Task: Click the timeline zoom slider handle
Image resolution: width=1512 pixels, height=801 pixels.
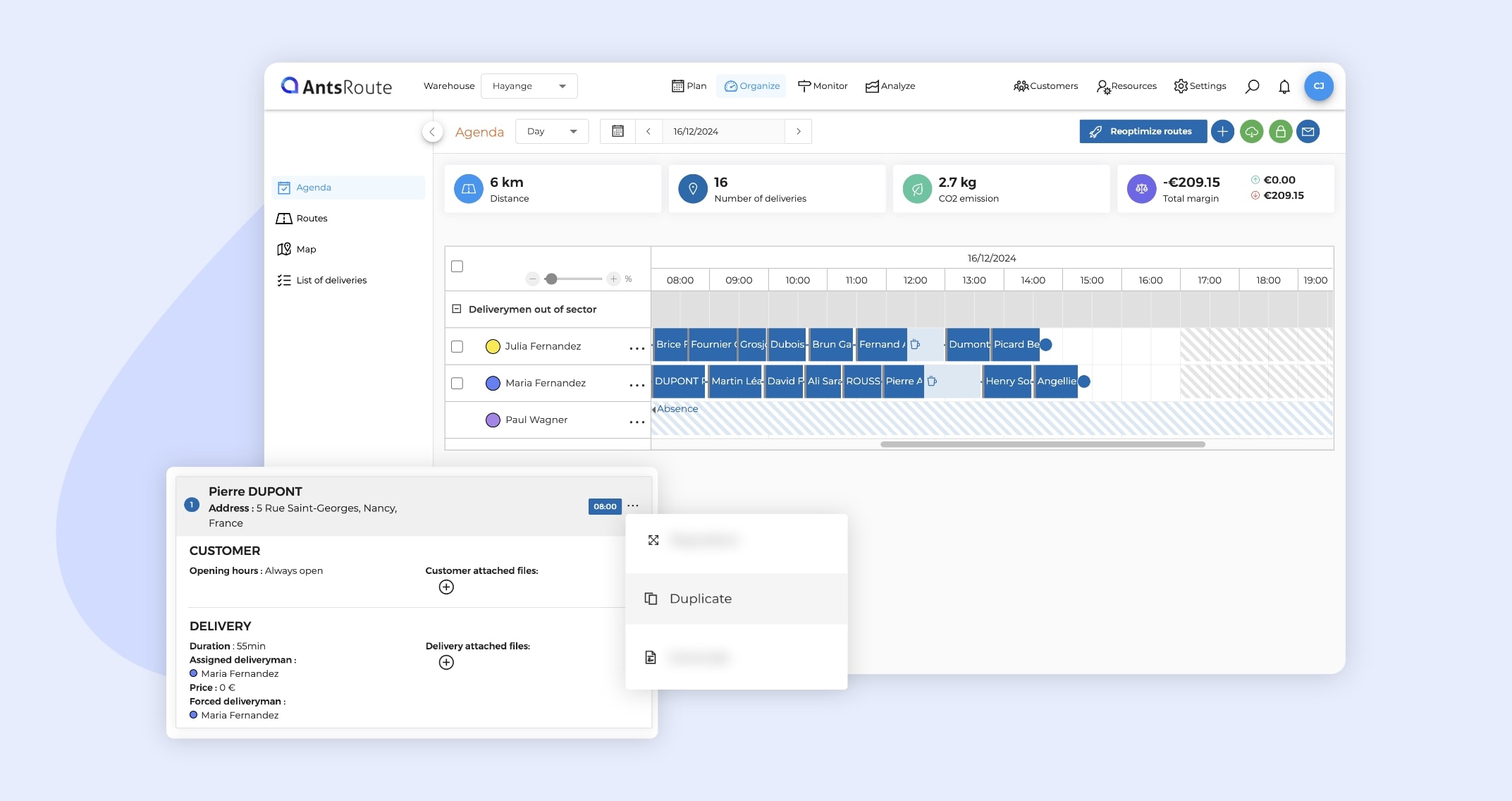Action: (551, 279)
